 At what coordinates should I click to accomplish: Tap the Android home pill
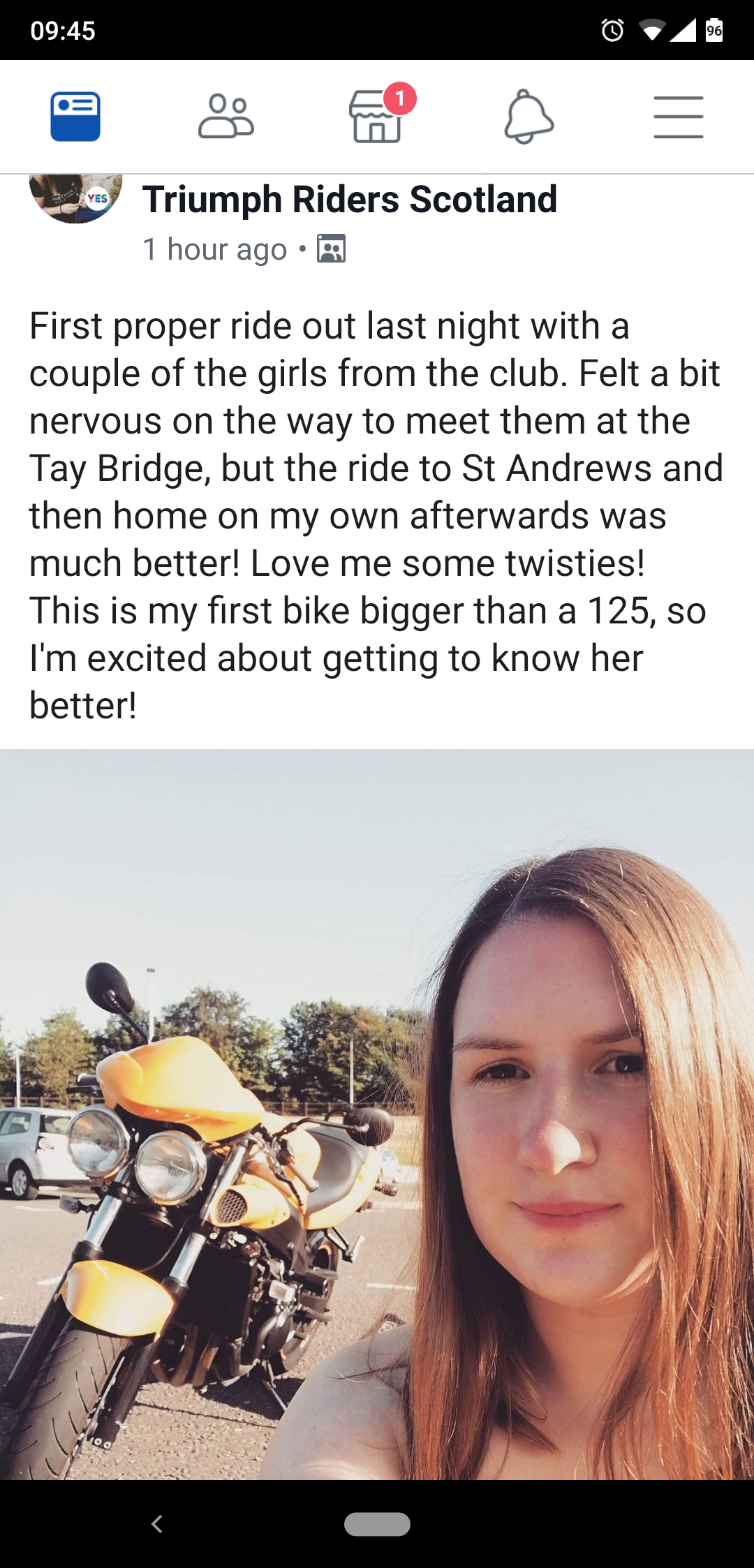click(x=377, y=1524)
